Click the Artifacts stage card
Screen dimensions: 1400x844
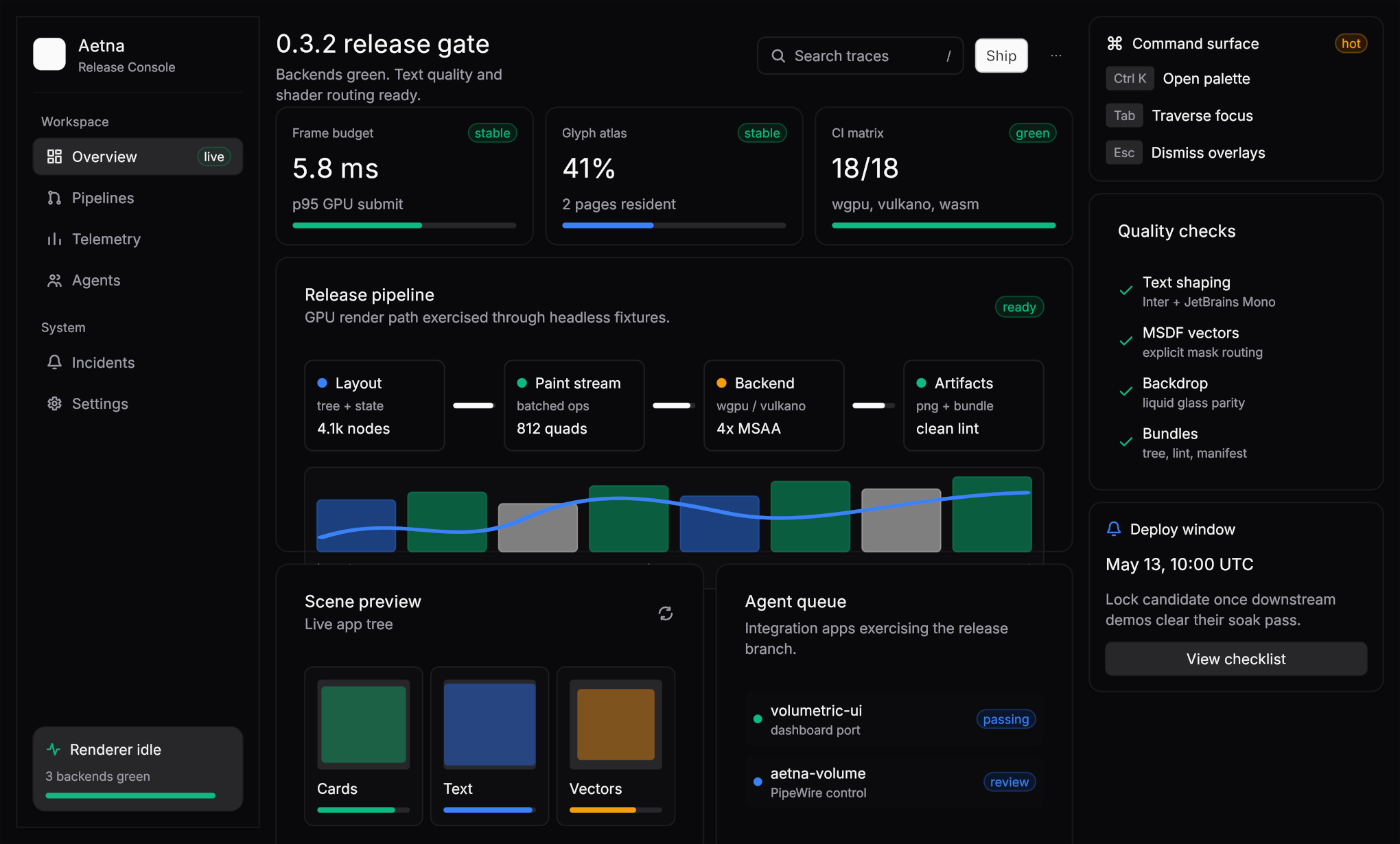(974, 406)
